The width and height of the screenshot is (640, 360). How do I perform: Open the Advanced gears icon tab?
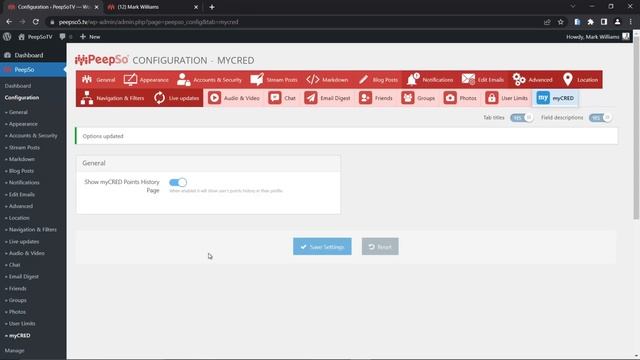pyautogui.click(x=519, y=80)
